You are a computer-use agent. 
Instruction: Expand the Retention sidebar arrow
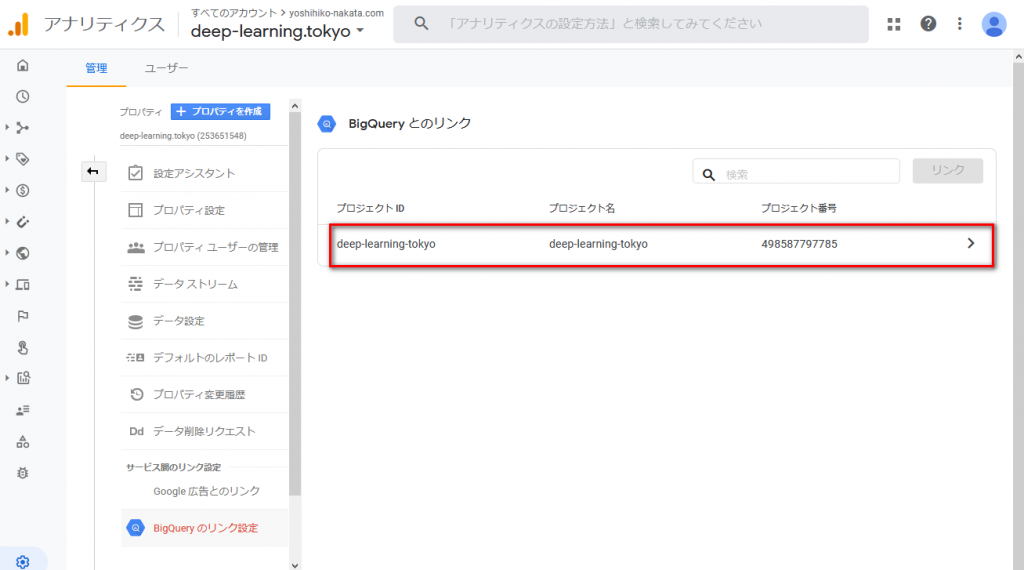pyautogui.click(x=7, y=221)
